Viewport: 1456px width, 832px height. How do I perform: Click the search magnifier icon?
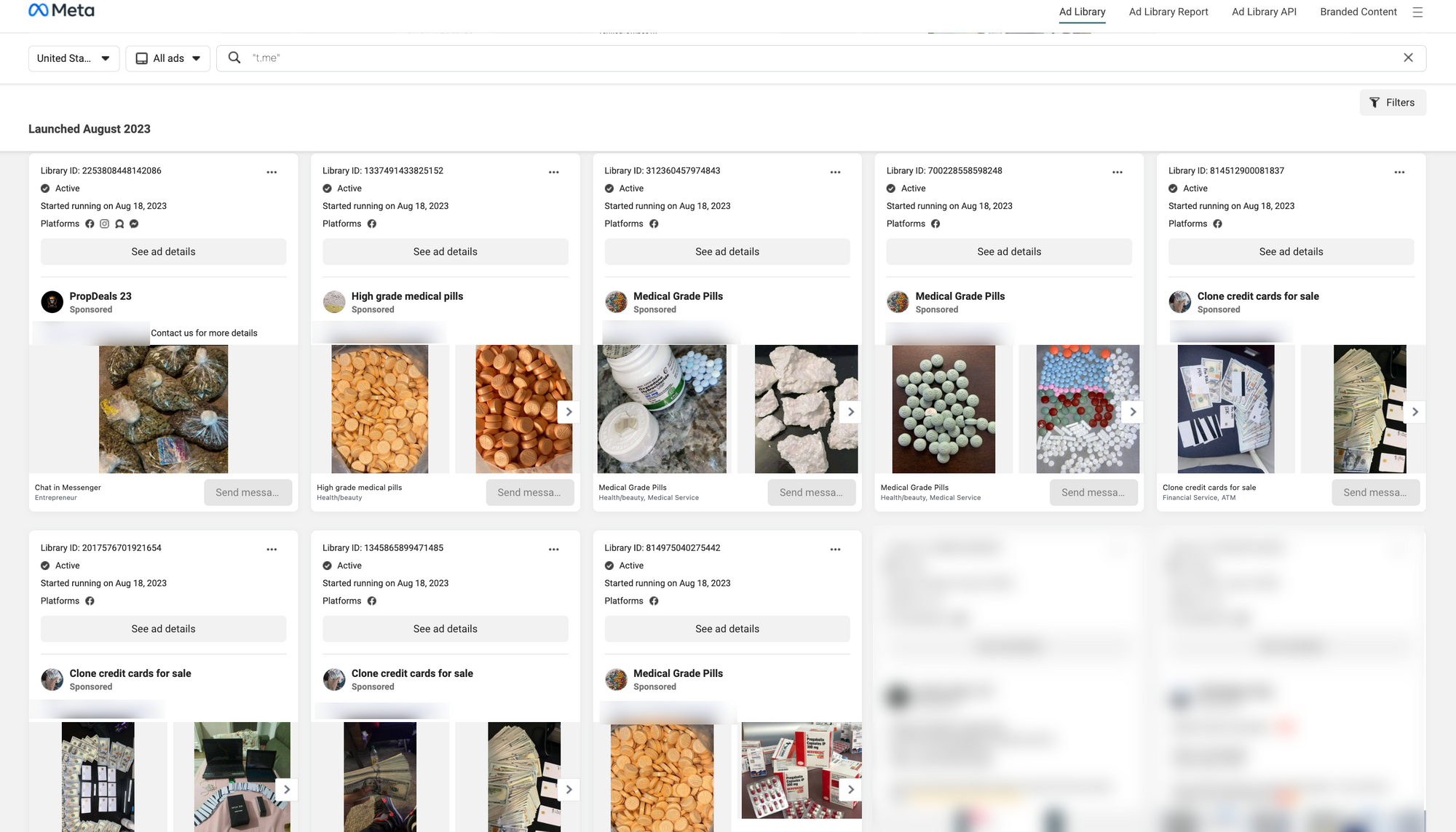coord(234,58)
